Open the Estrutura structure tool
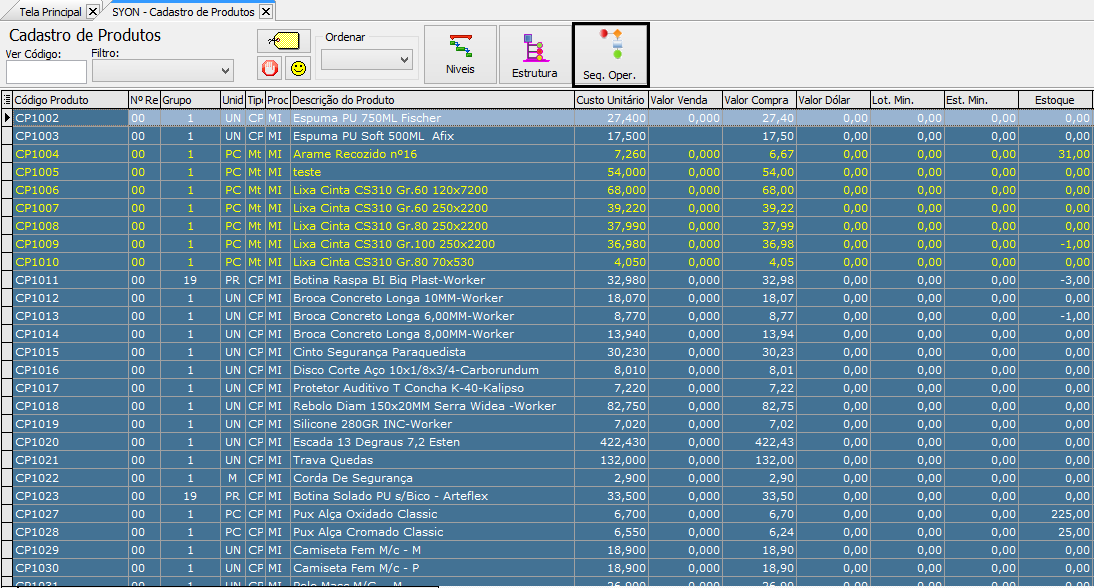 coord(534,55)
